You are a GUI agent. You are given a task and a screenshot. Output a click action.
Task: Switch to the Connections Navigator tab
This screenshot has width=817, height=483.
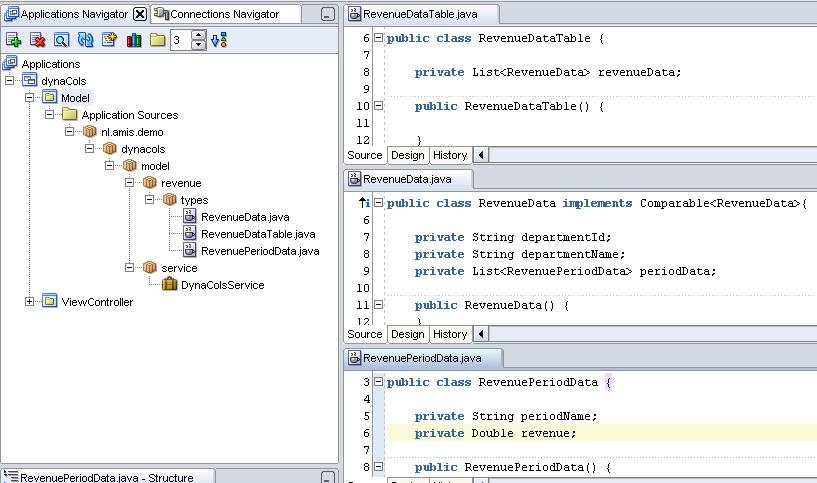[x=224, y=14]
